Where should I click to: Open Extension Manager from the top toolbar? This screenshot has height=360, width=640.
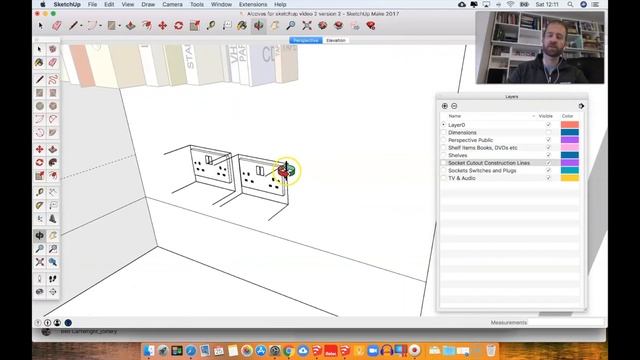pos(371,25)
